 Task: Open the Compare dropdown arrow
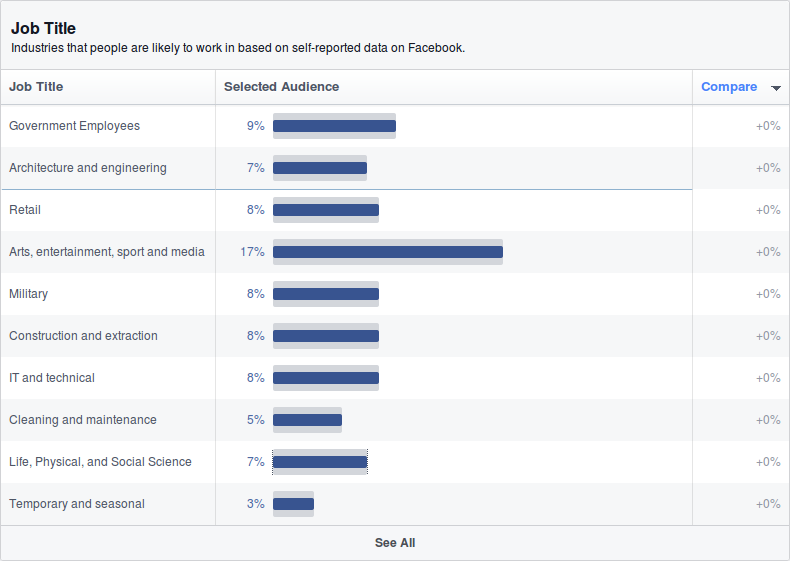pyautogui.click(x=776, y=88)
